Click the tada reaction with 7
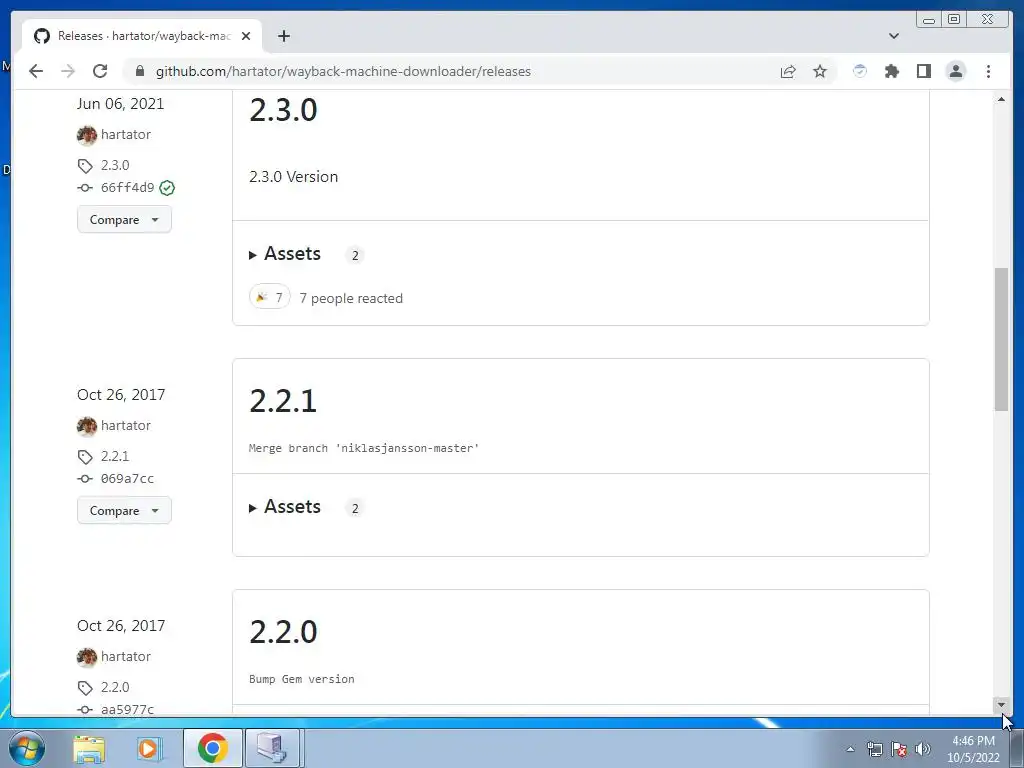This screenshot has height=768, width=1024. coord(269,298)
